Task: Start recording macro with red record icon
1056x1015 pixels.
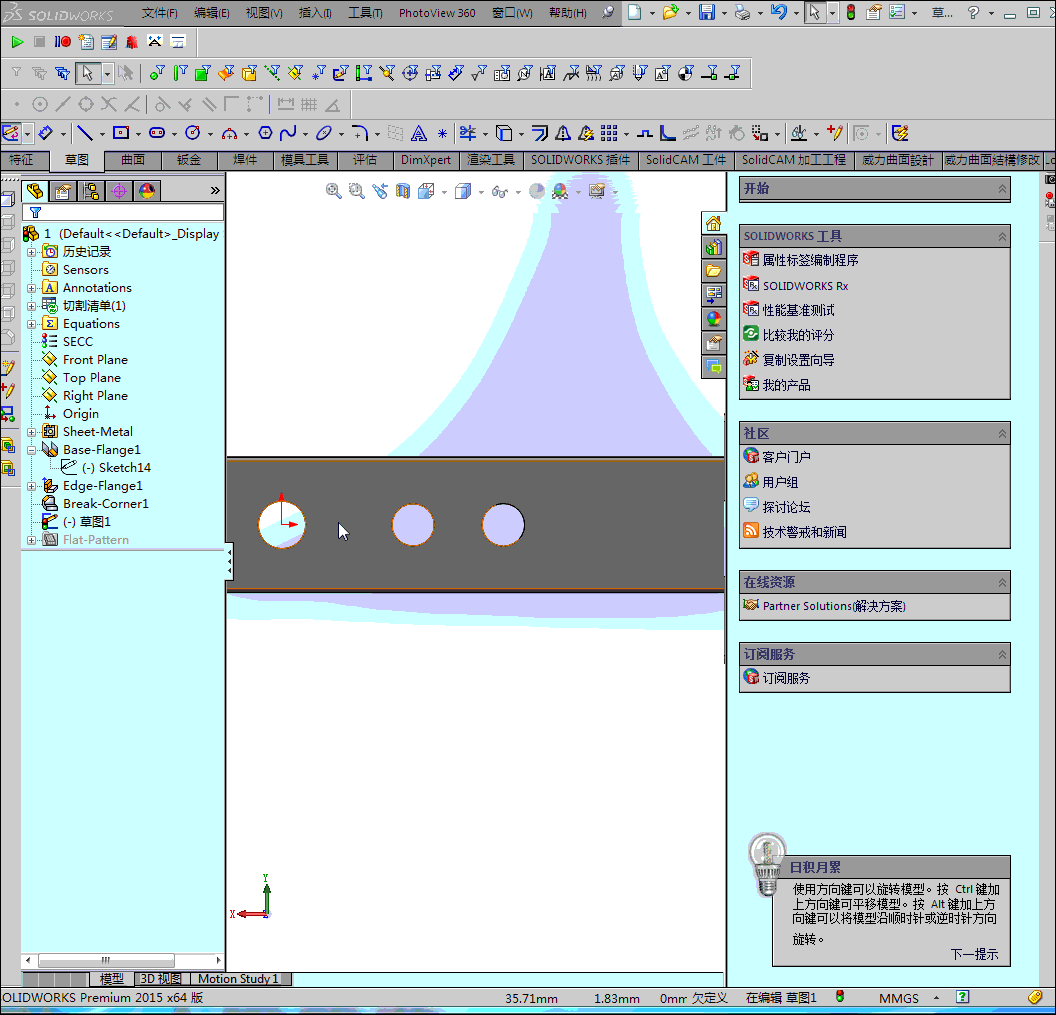Action: pyautogui.click(x=63, y=42)
